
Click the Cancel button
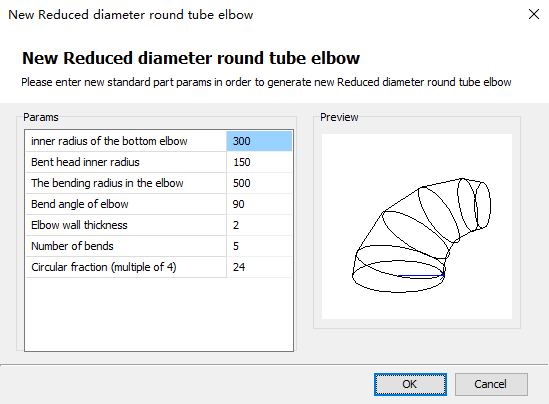[491, 384]
